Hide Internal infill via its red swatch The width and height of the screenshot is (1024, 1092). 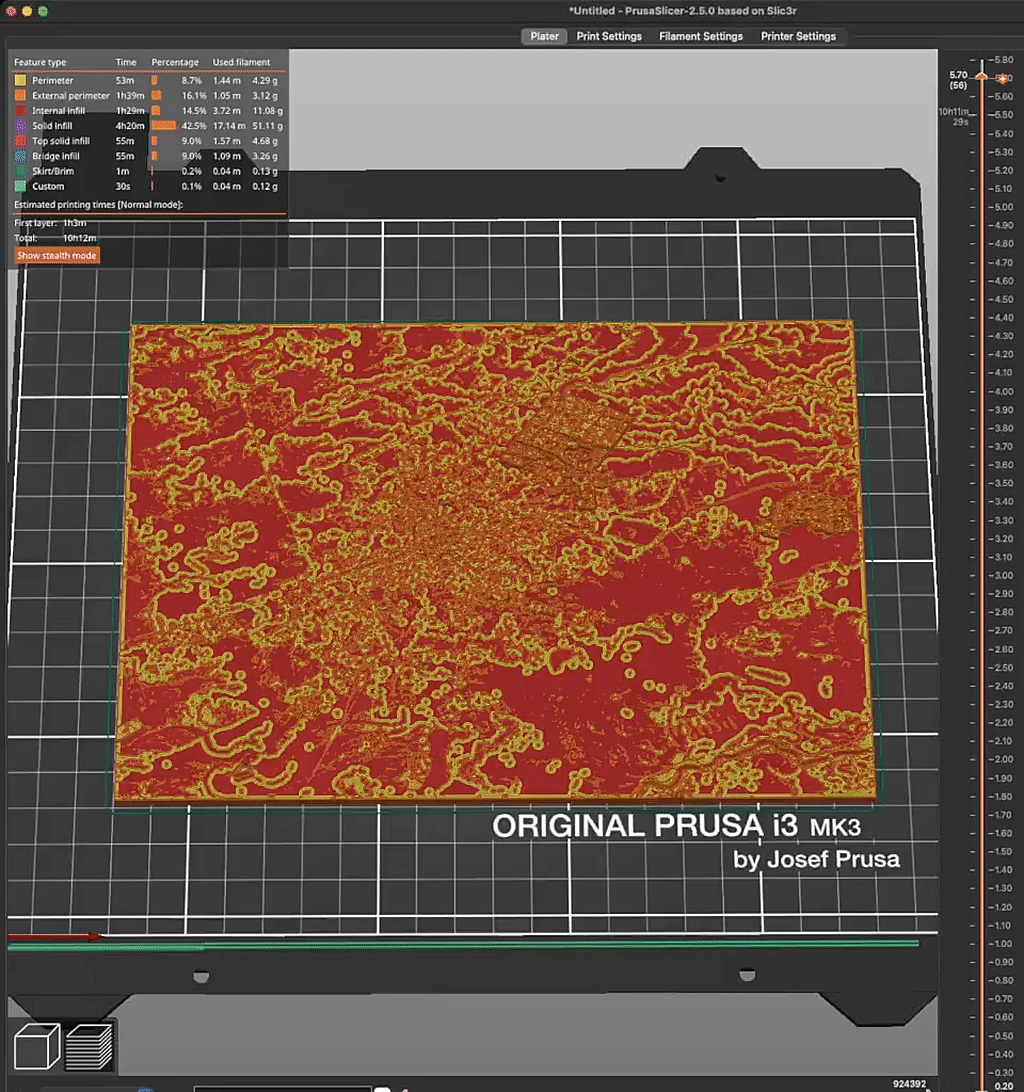point(20,110)
